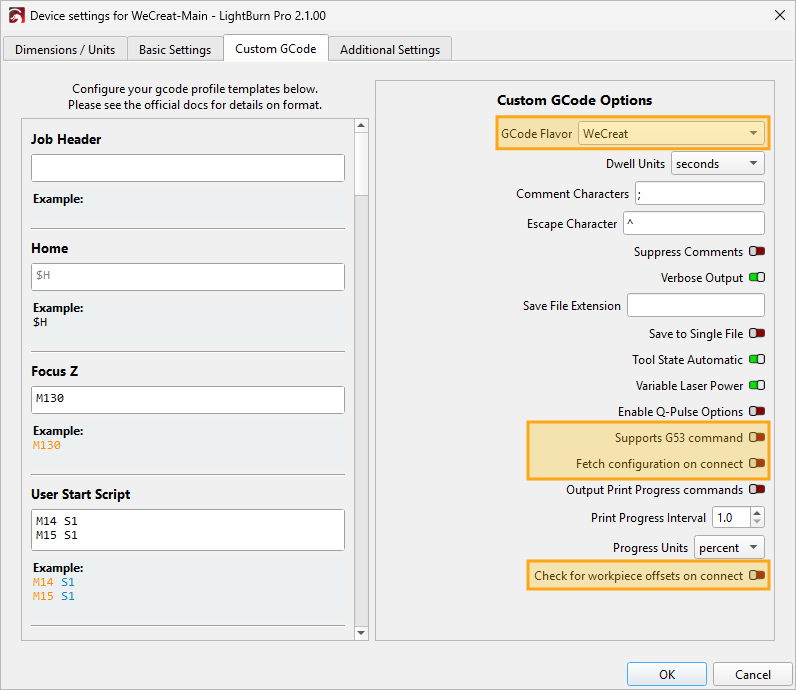The width and height of the screenshot is (796, 690).
Task: Click the template list scroll down arrow
Action: [x=361, y=633]
